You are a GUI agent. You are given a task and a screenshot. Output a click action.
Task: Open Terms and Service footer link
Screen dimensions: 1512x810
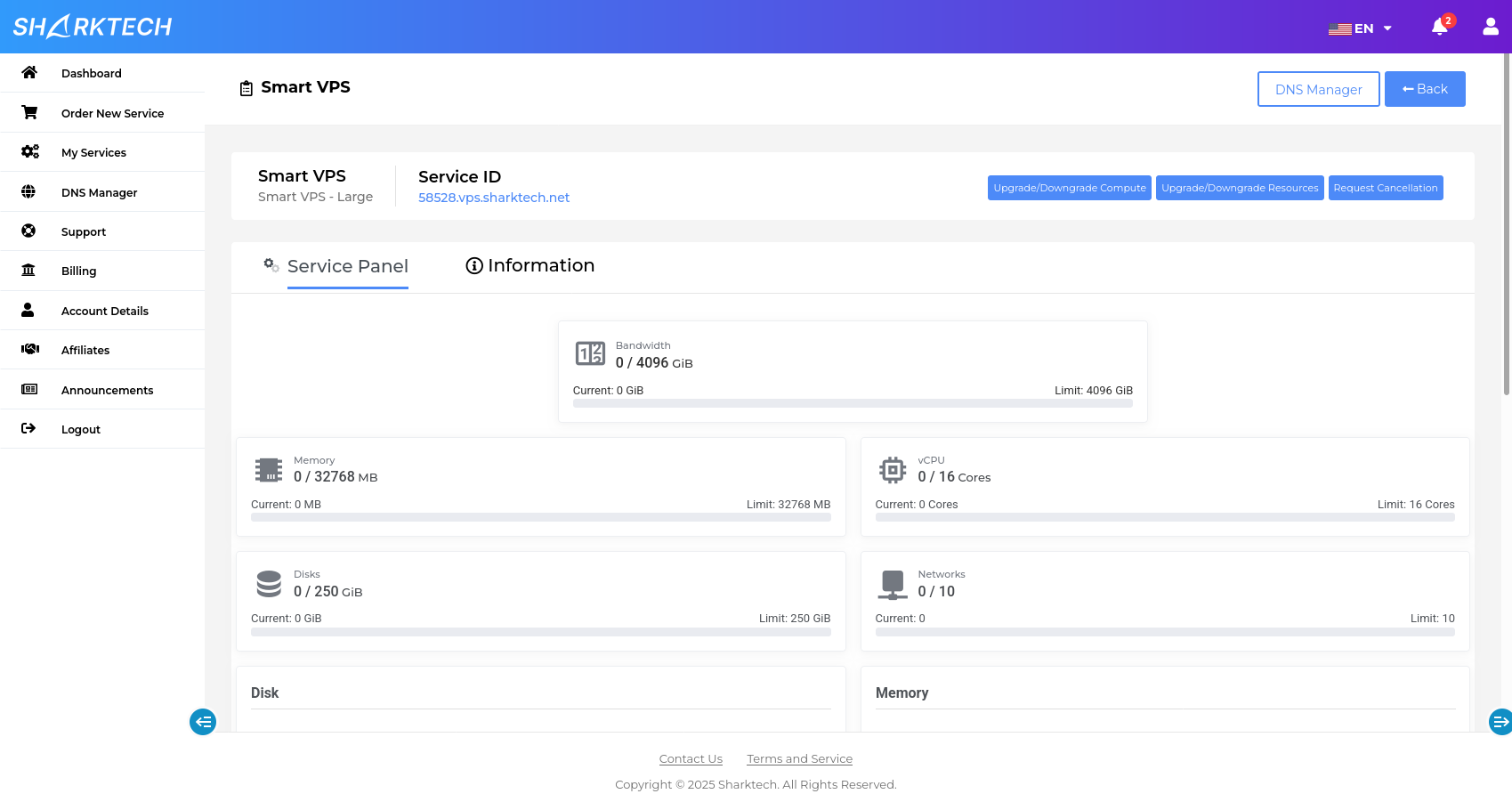click(799, 759)
